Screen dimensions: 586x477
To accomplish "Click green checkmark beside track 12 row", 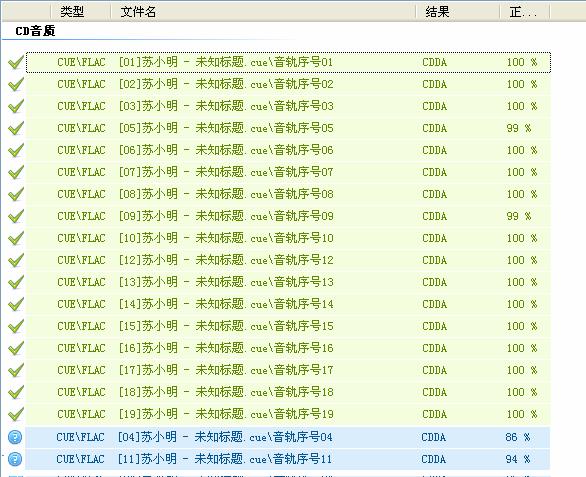I will point(16,260).
